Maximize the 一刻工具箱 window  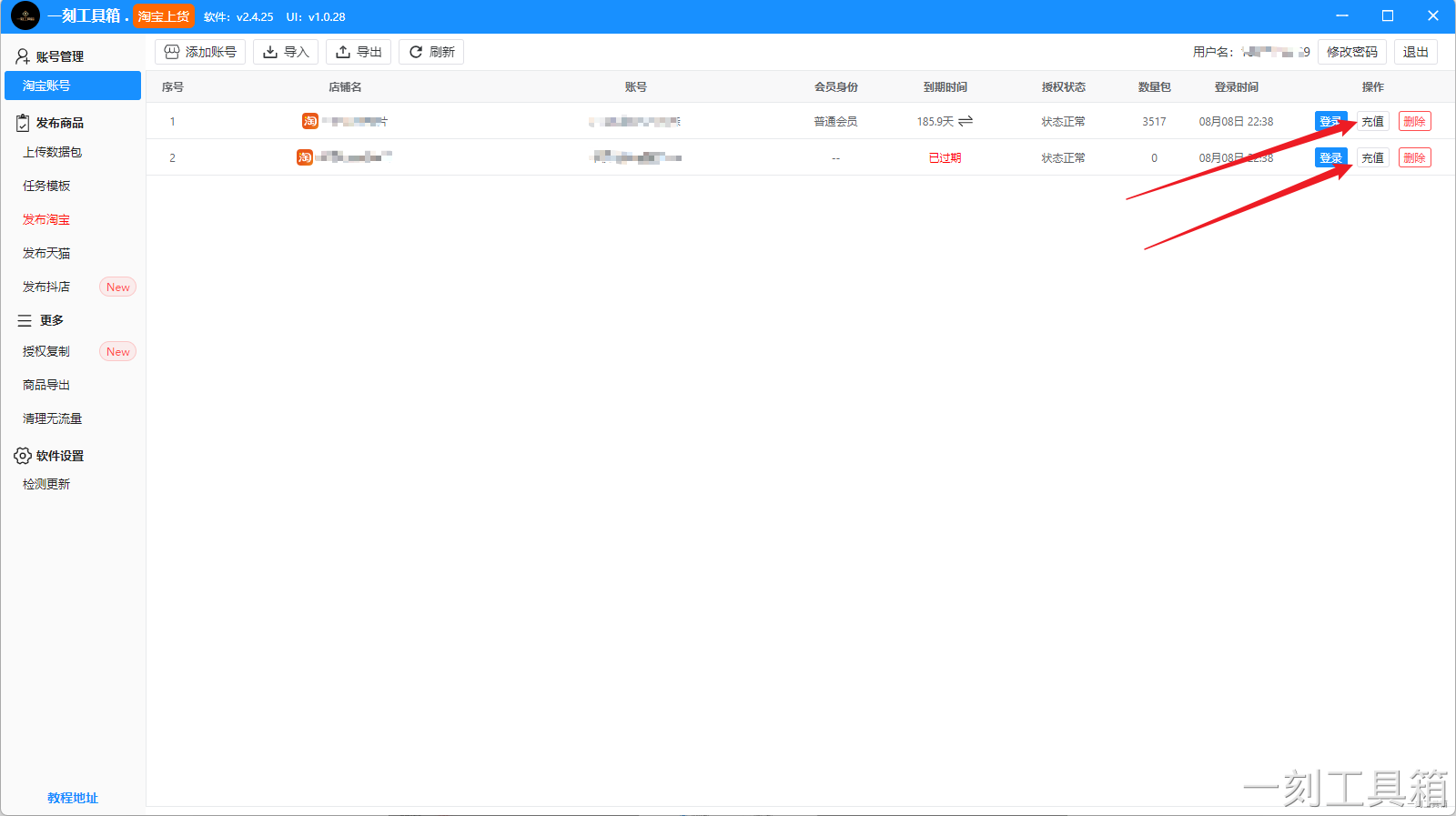[x=1388, y=15]
